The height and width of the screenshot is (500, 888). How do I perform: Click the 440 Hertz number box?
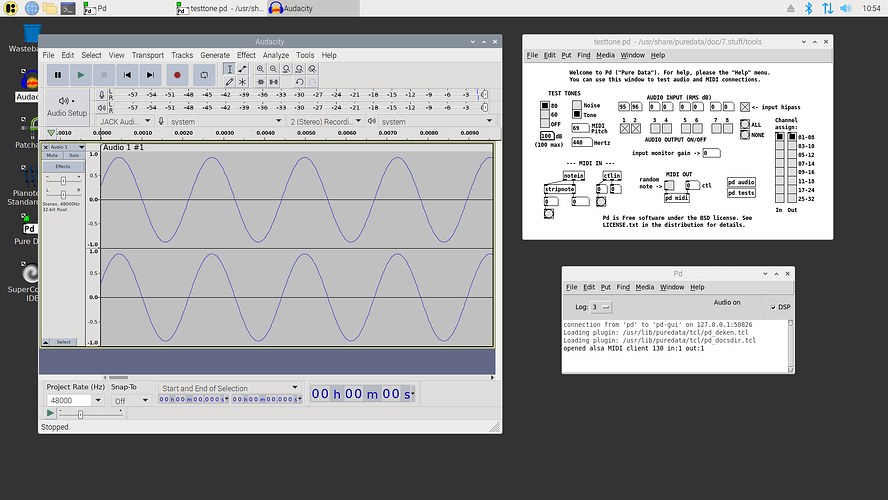(582, 143)
